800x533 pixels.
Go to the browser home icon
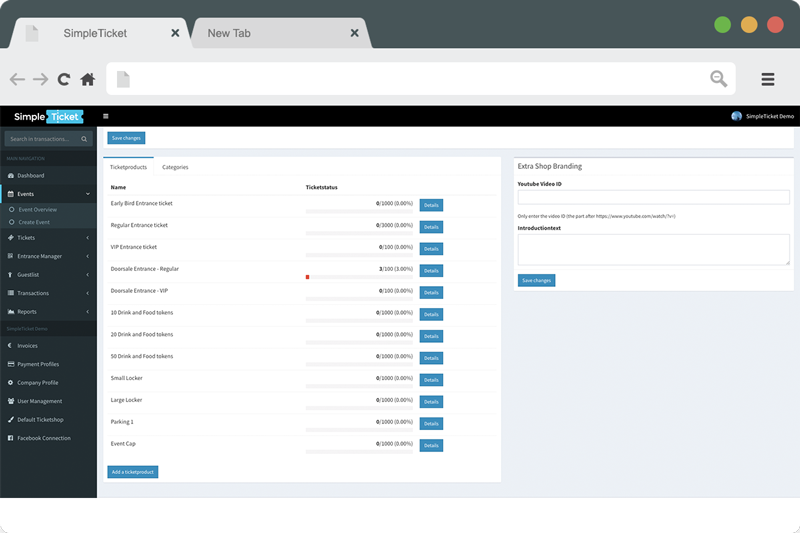coord(88,79)
